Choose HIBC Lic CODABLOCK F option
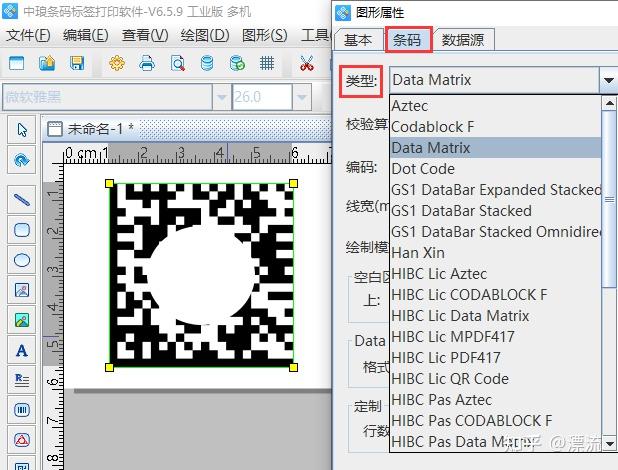This screenshot has height=470, width=618. 495,295
